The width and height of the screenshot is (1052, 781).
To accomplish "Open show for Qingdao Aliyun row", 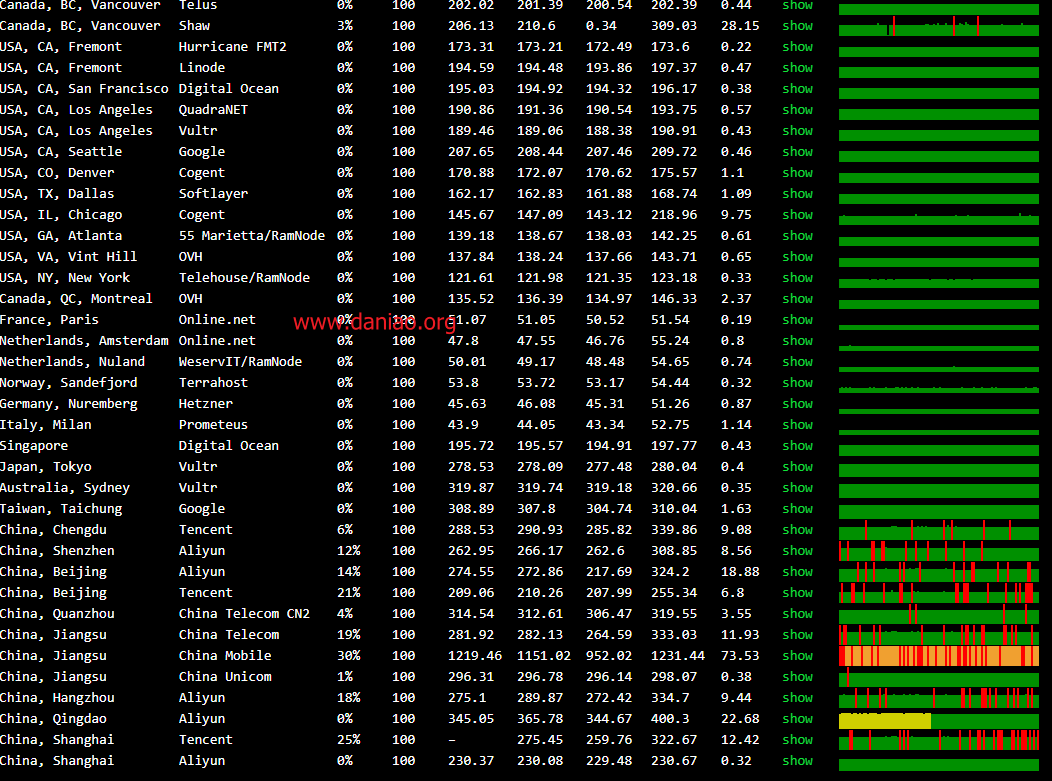I will 797,719.
